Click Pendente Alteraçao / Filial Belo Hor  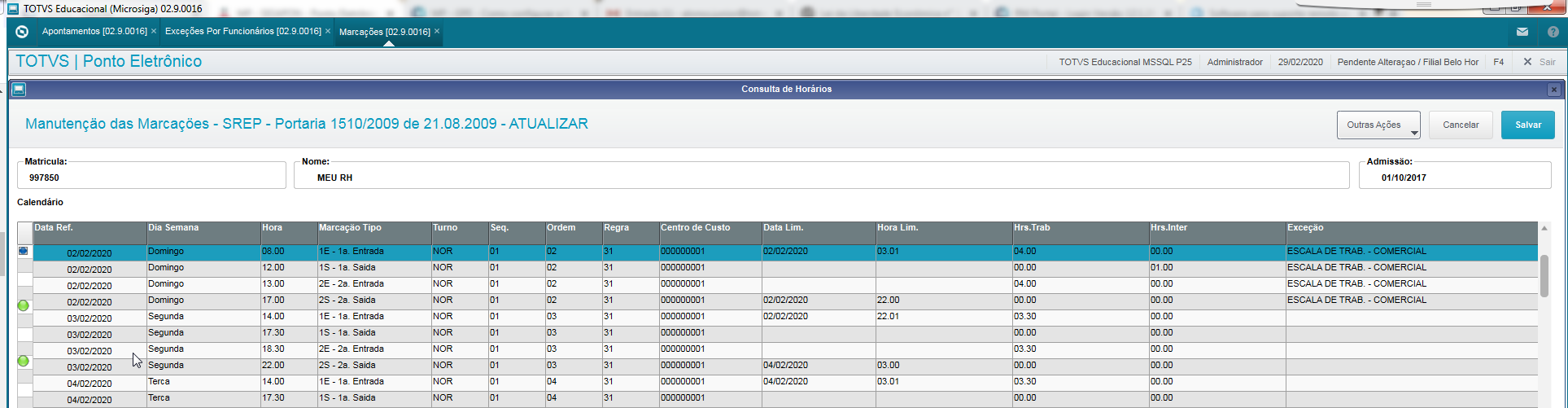1408,62
